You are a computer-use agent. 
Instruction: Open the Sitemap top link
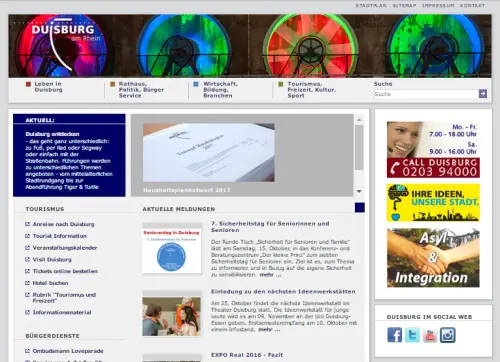click(404, 6)
